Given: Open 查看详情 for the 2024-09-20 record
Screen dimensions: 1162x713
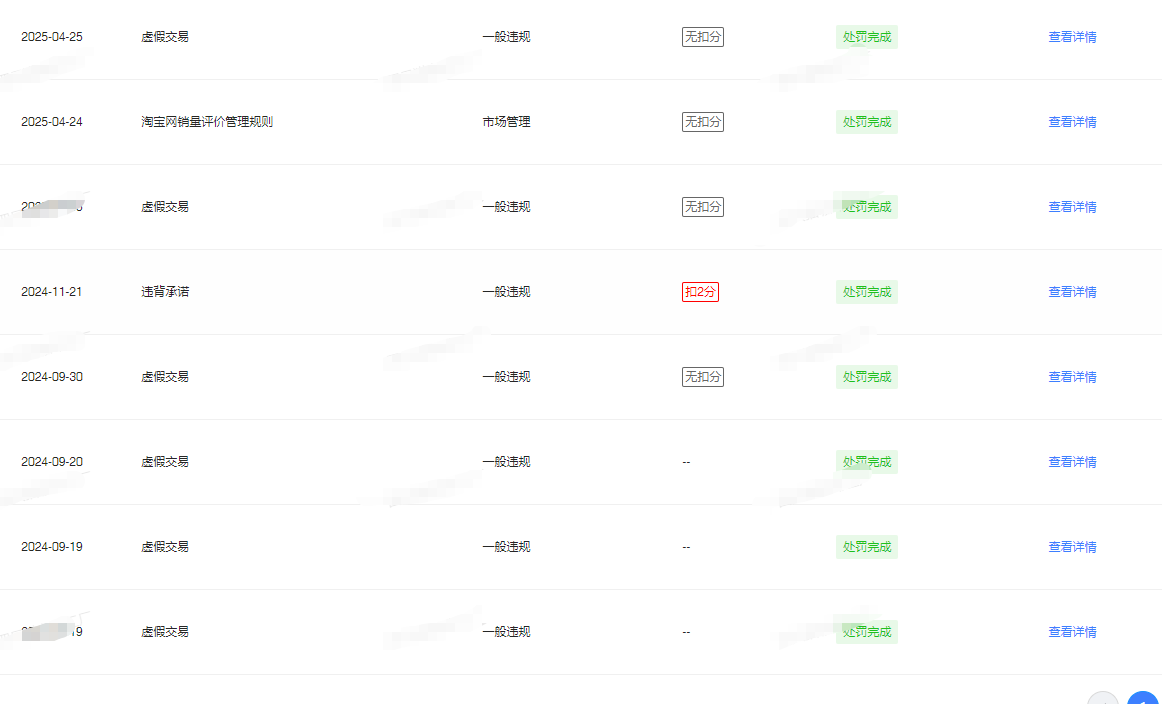Looking at the screenshot, I should pyautogui.click(x=1072, y=462).
